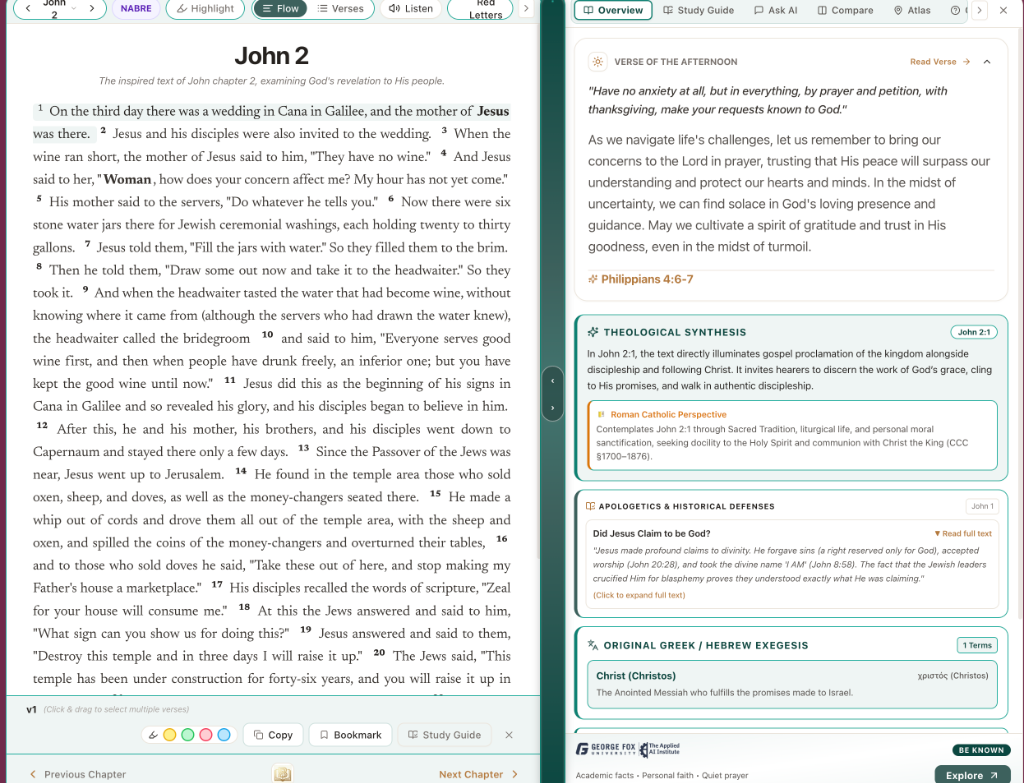
Task: Click the '(Click to expand full text)' link
Action: (x=639, y=595)
